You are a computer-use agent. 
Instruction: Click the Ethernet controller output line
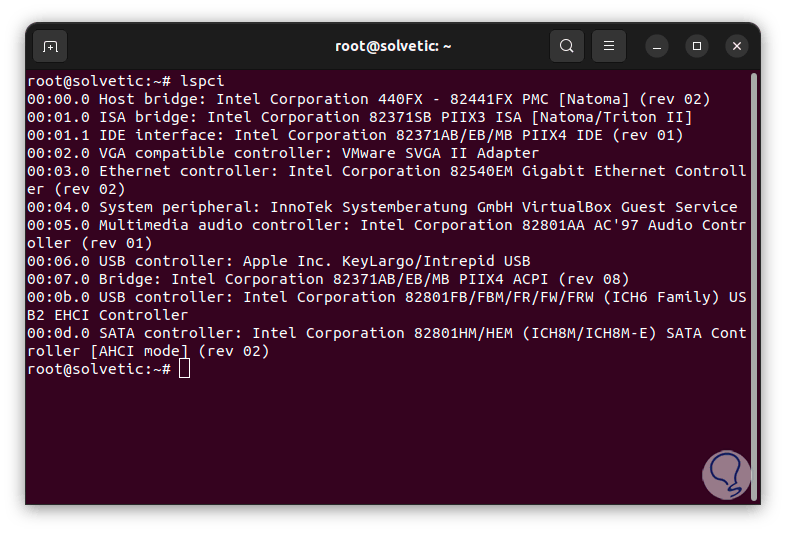386,171
